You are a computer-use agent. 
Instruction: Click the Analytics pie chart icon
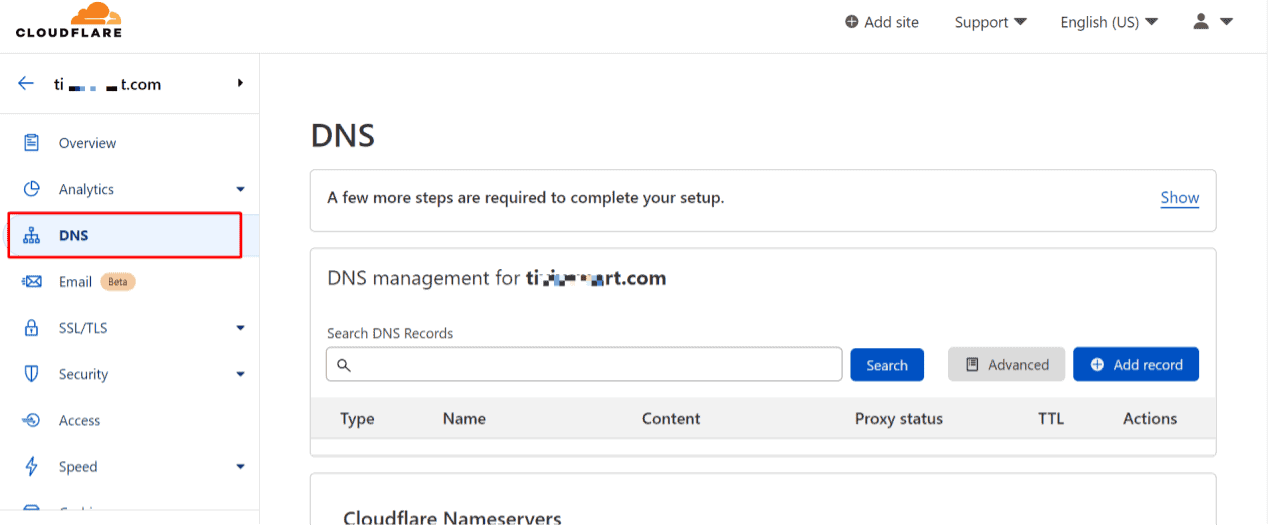point(32,189)
